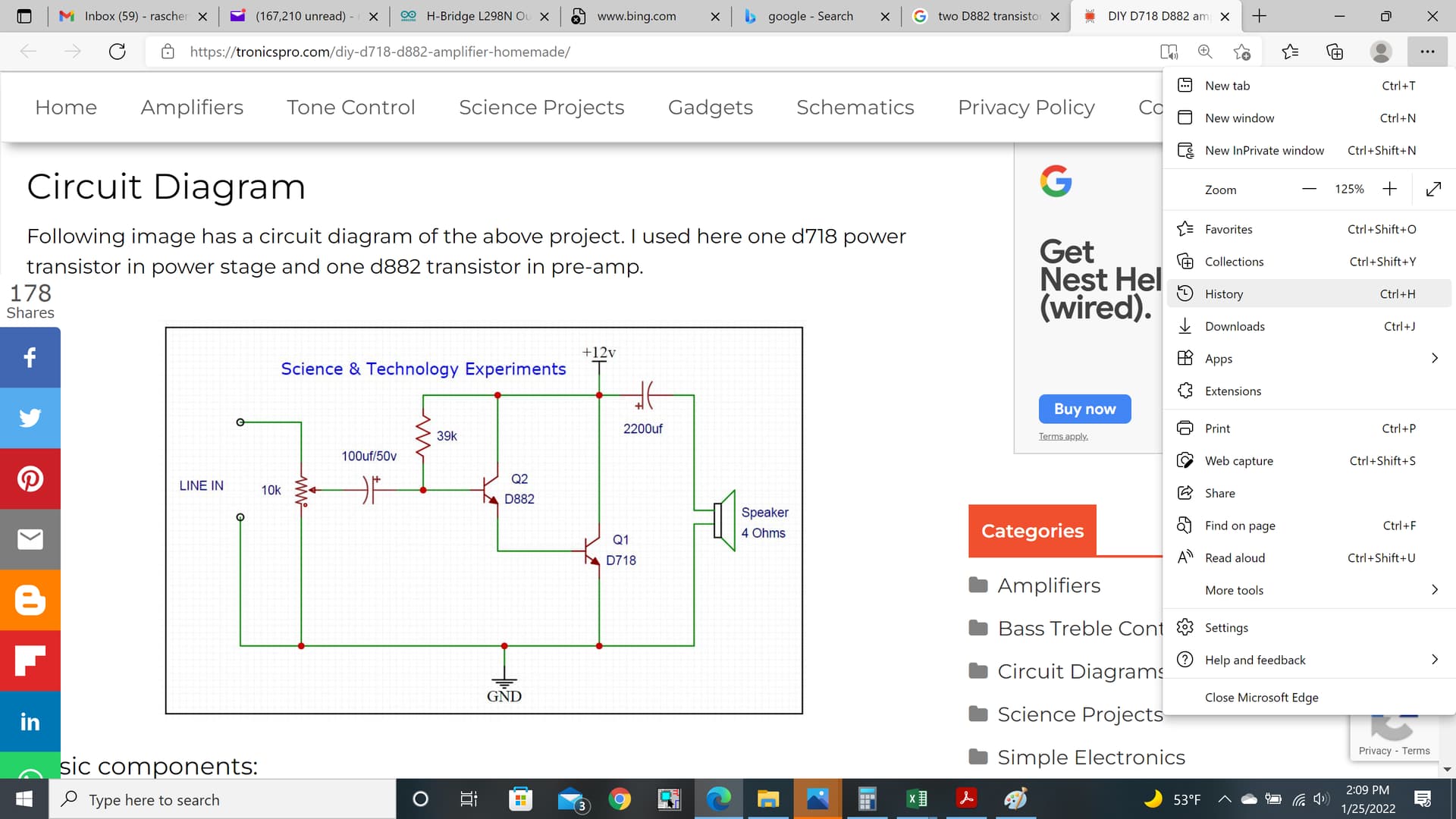Increase page zoom past 125%
Screen dimensions: 1456x819
click(1389, 189)
